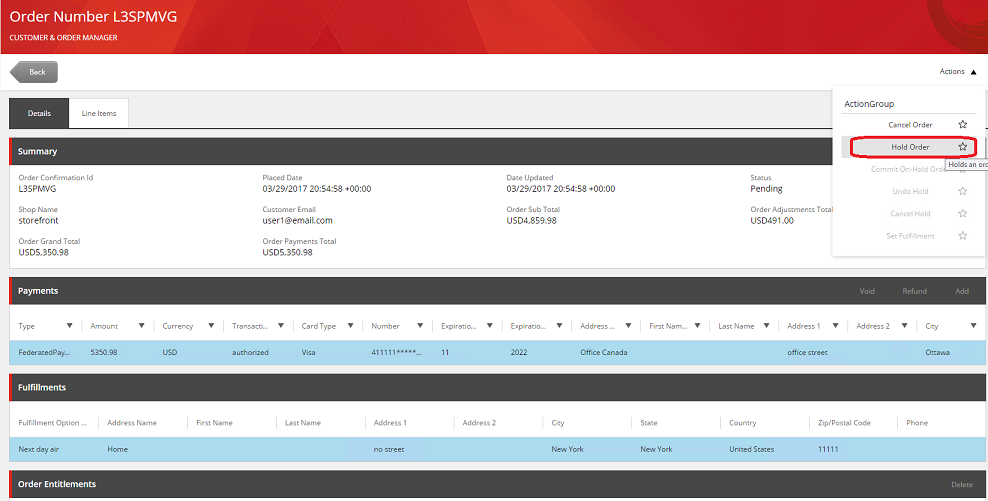Click the star beside Set Fulfillment
This screenshot has width=988, height=501.
pos(962,236)
